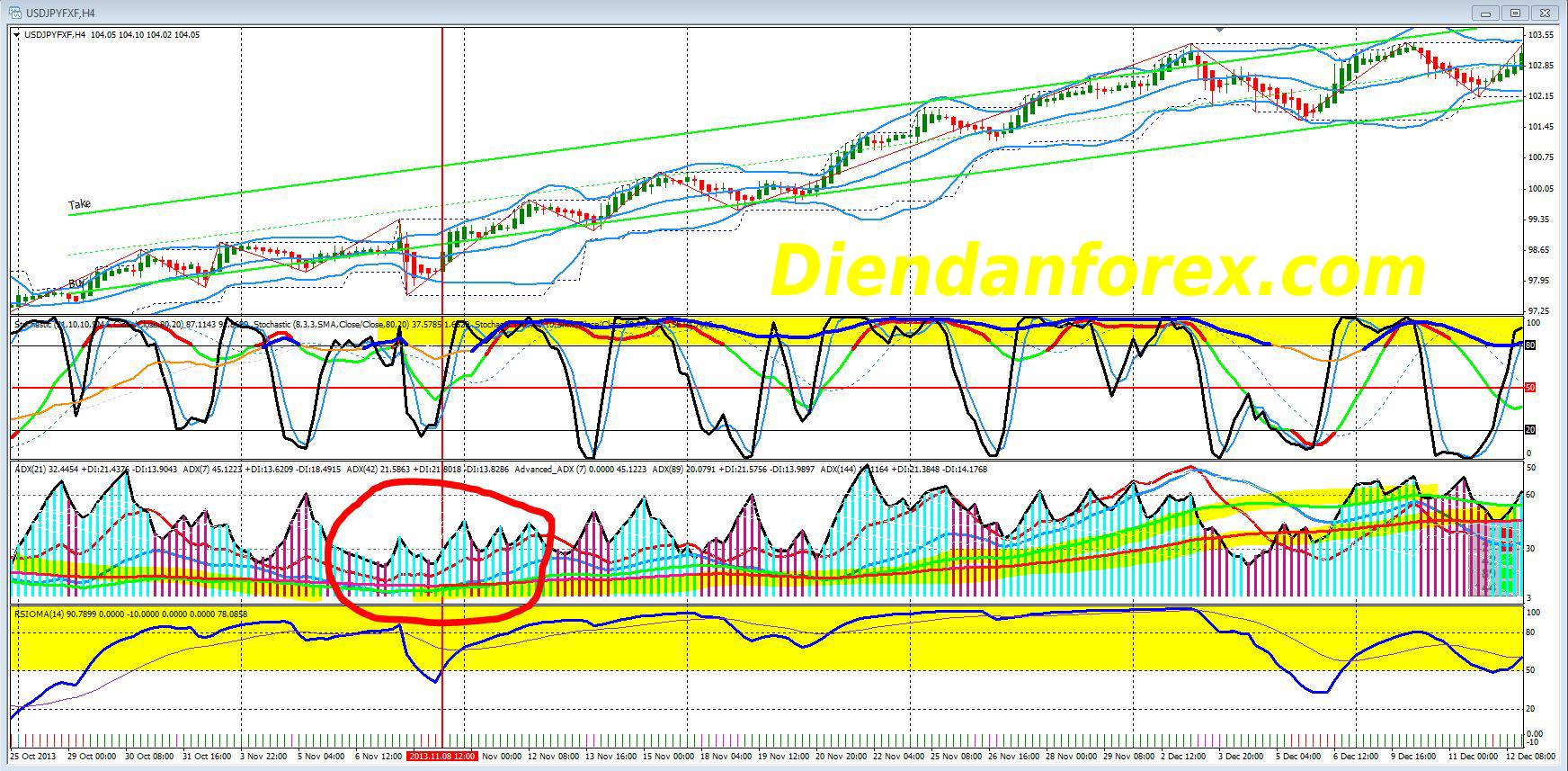Click price axis value 103.55
This screenshot has width=1568, height=771.
point(1541,35)
